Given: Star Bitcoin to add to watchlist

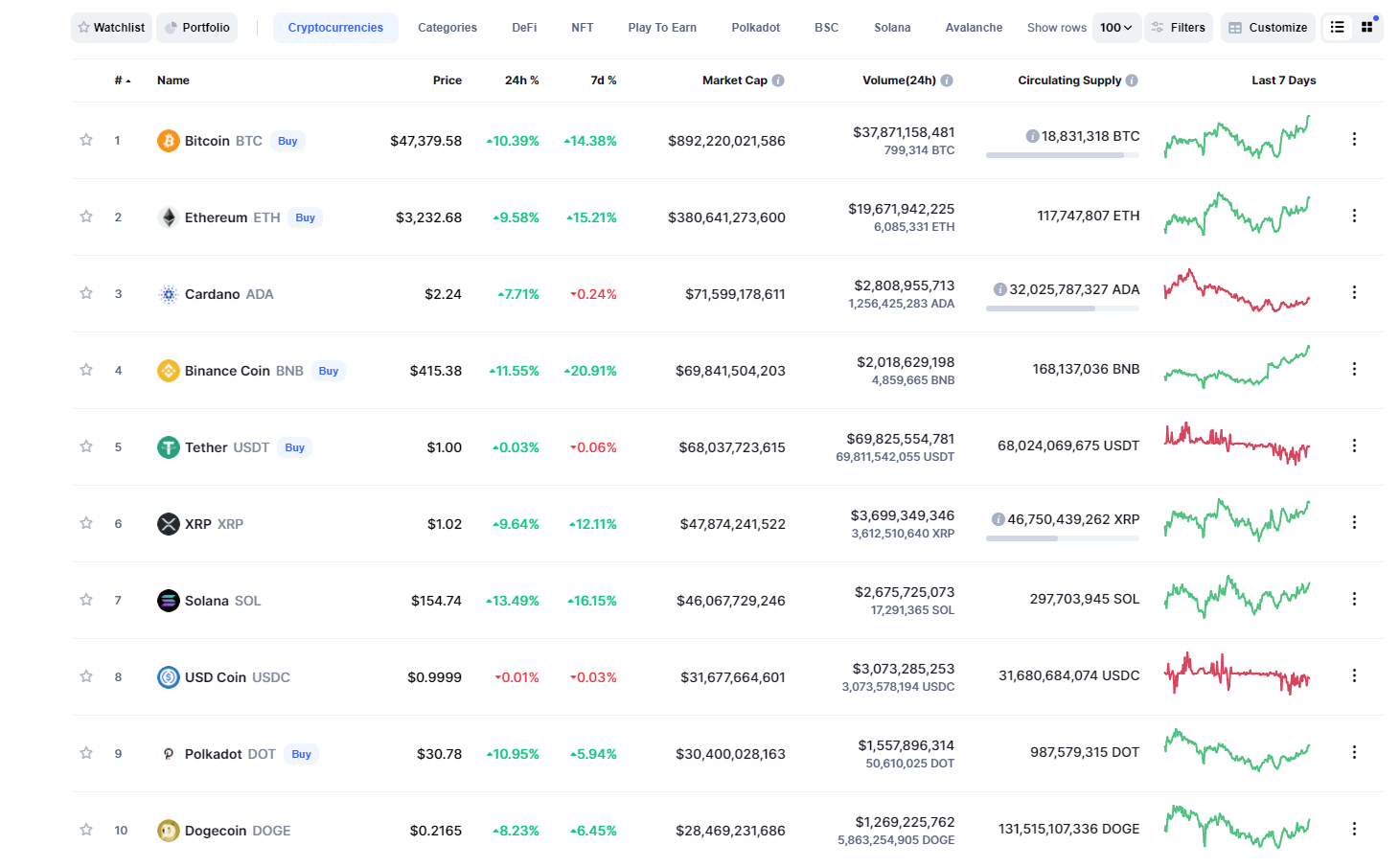Looking at the screenshot, I should [x=86, y=140].
